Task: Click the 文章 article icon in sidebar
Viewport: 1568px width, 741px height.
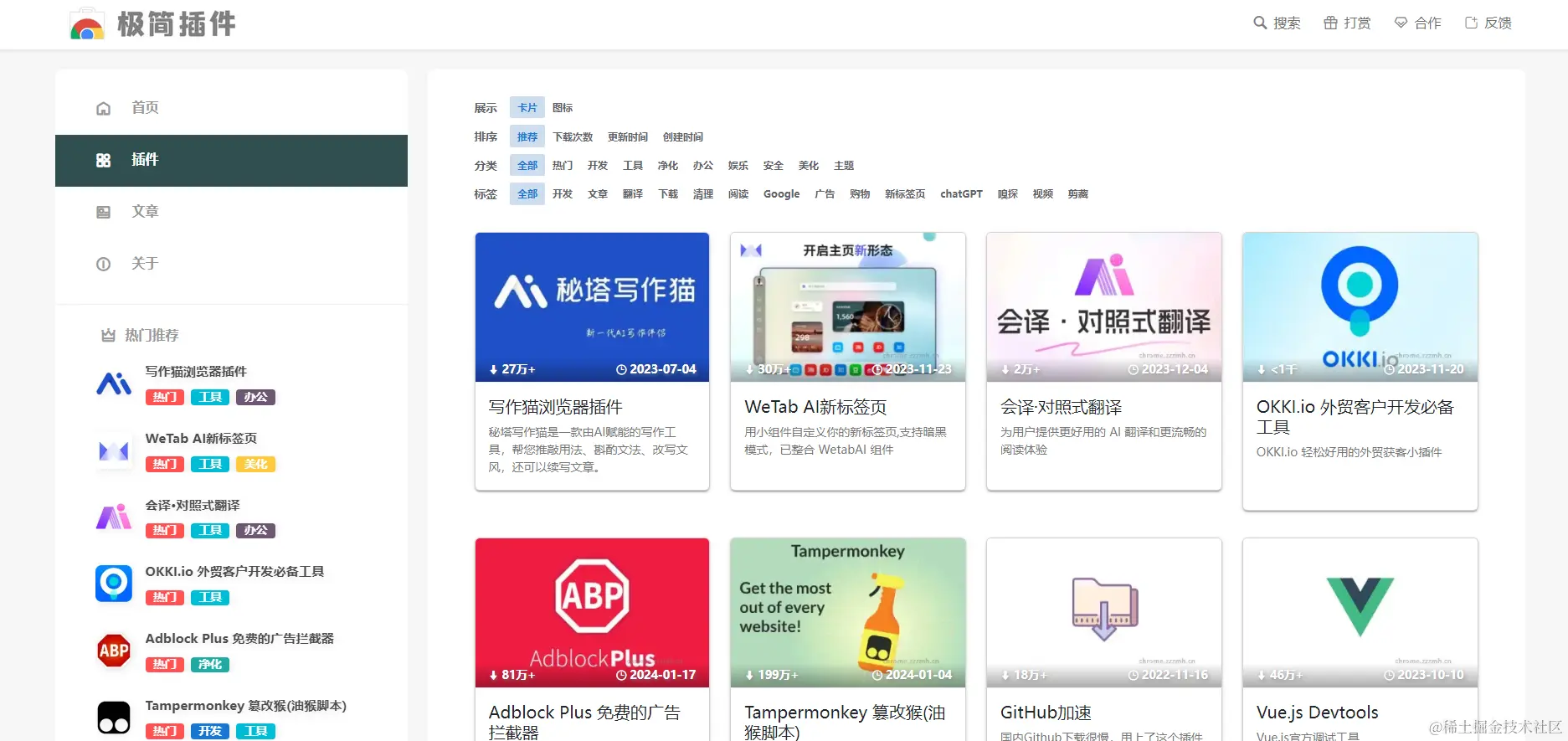Action: pyautogui.click(x=103, y=212)
